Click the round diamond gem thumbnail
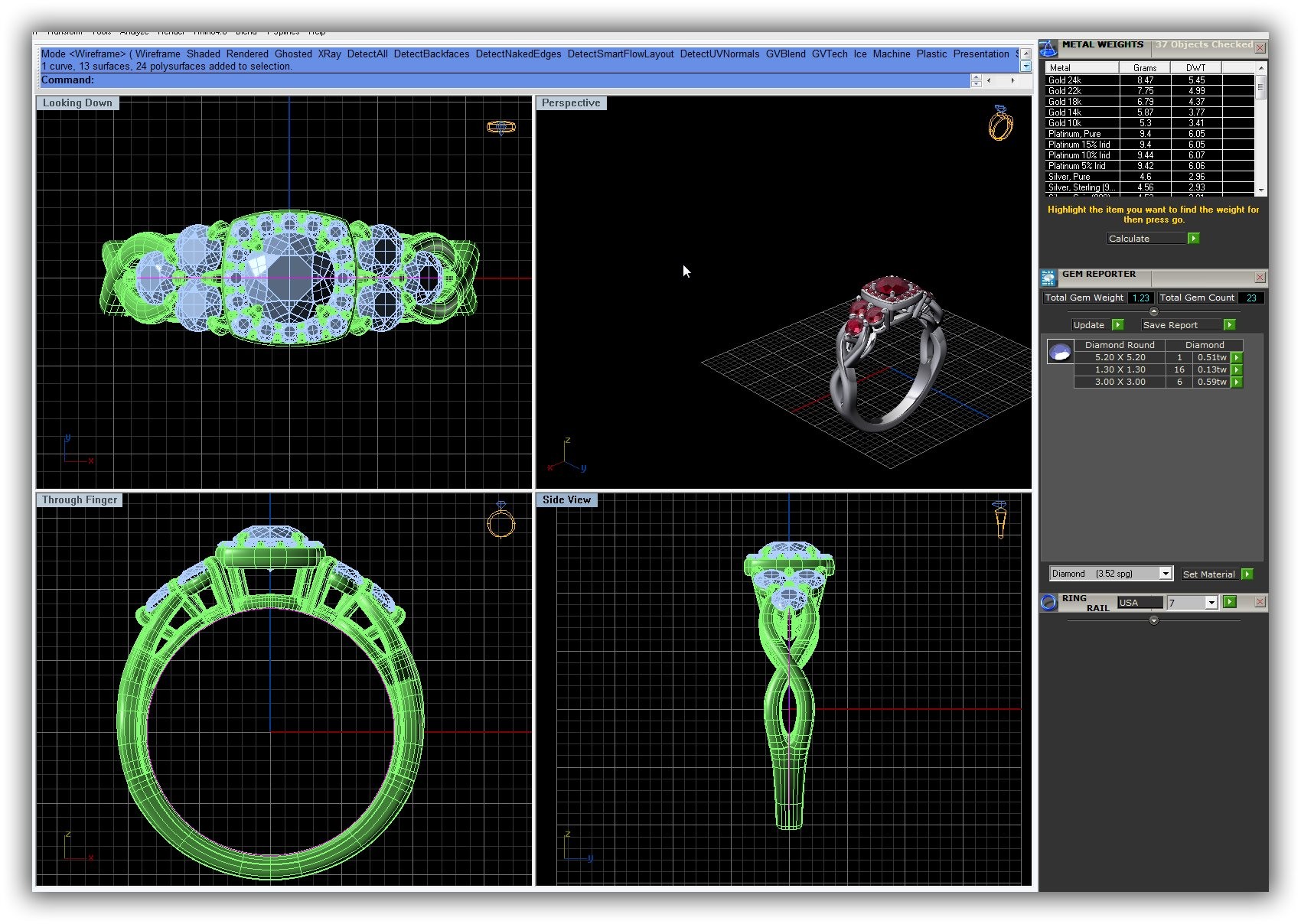 [1060, 353]
